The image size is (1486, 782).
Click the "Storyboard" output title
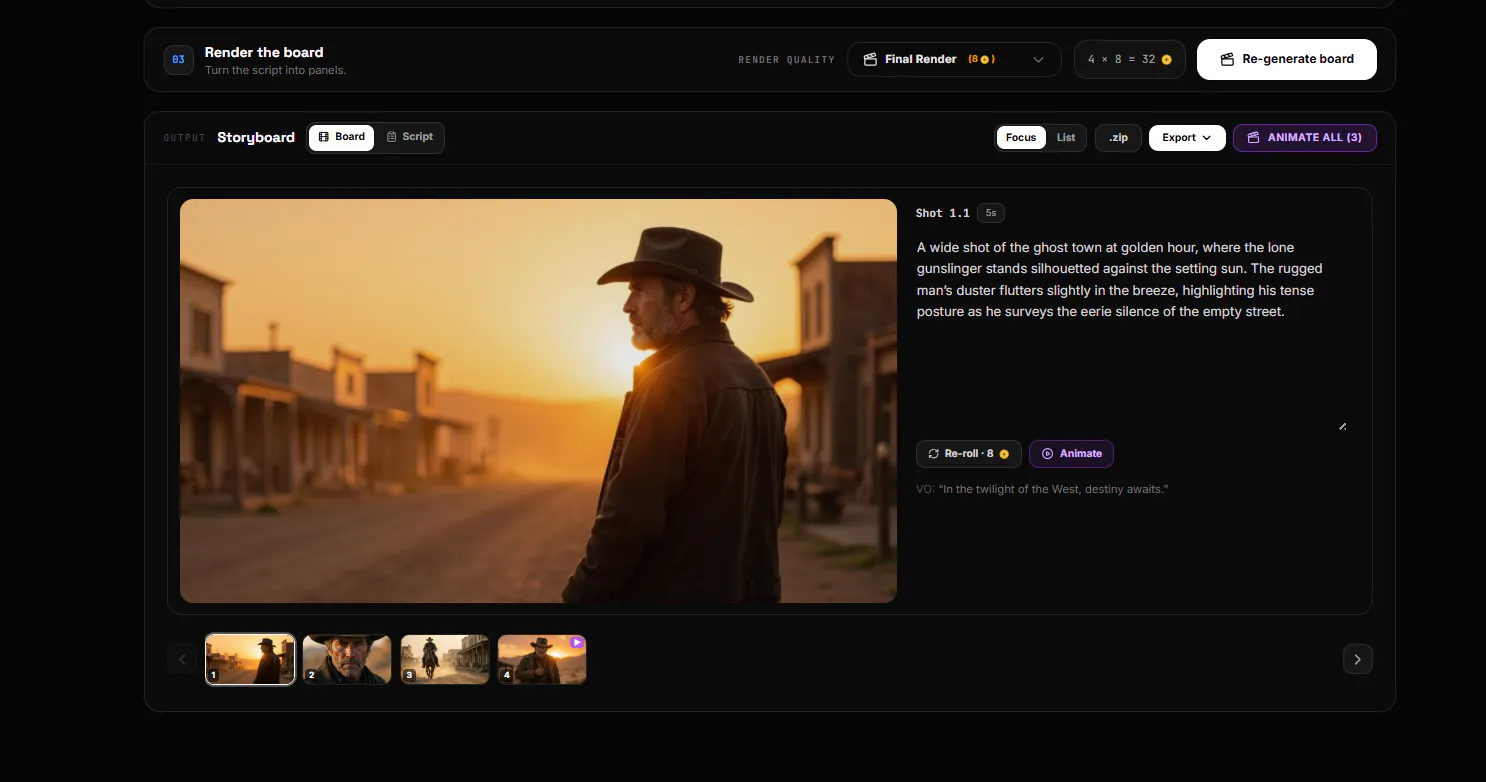[x=256, y=137]
